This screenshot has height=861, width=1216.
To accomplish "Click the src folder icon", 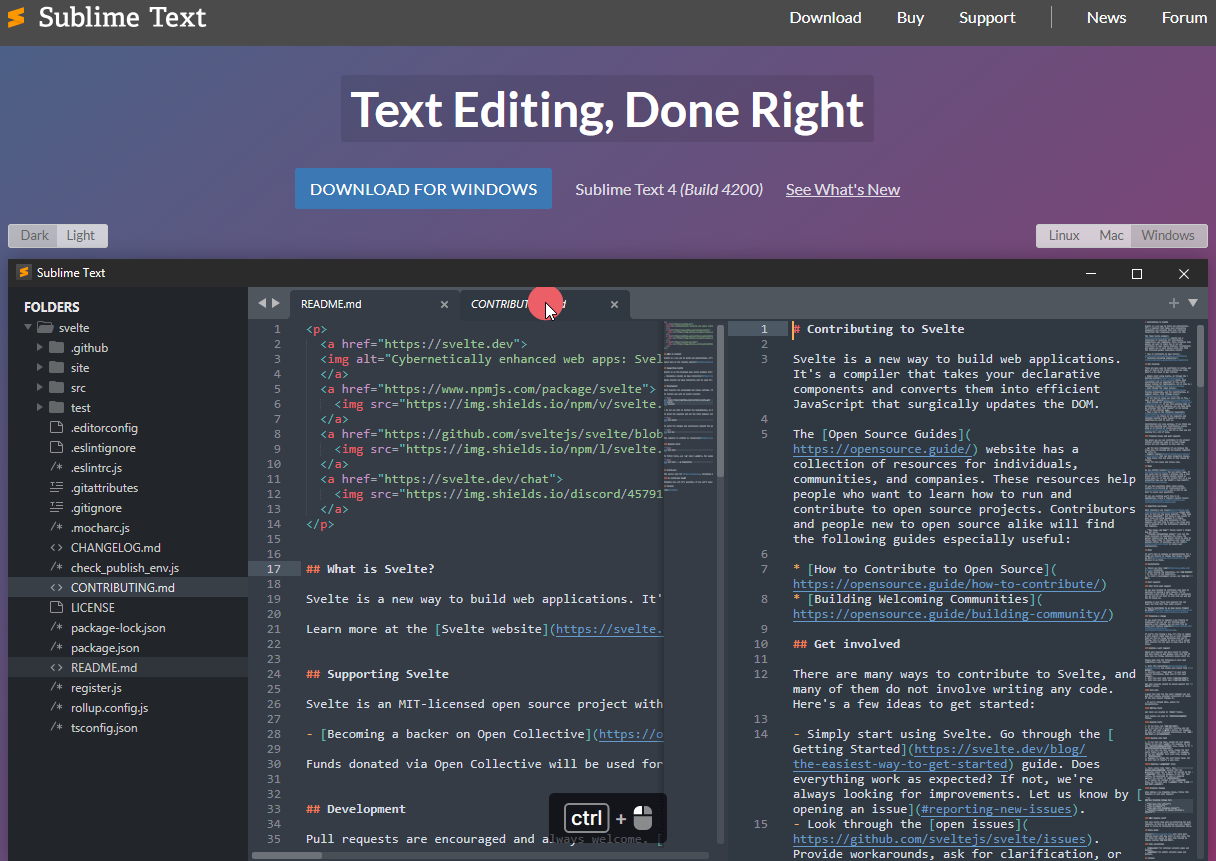I will (57, 388).
